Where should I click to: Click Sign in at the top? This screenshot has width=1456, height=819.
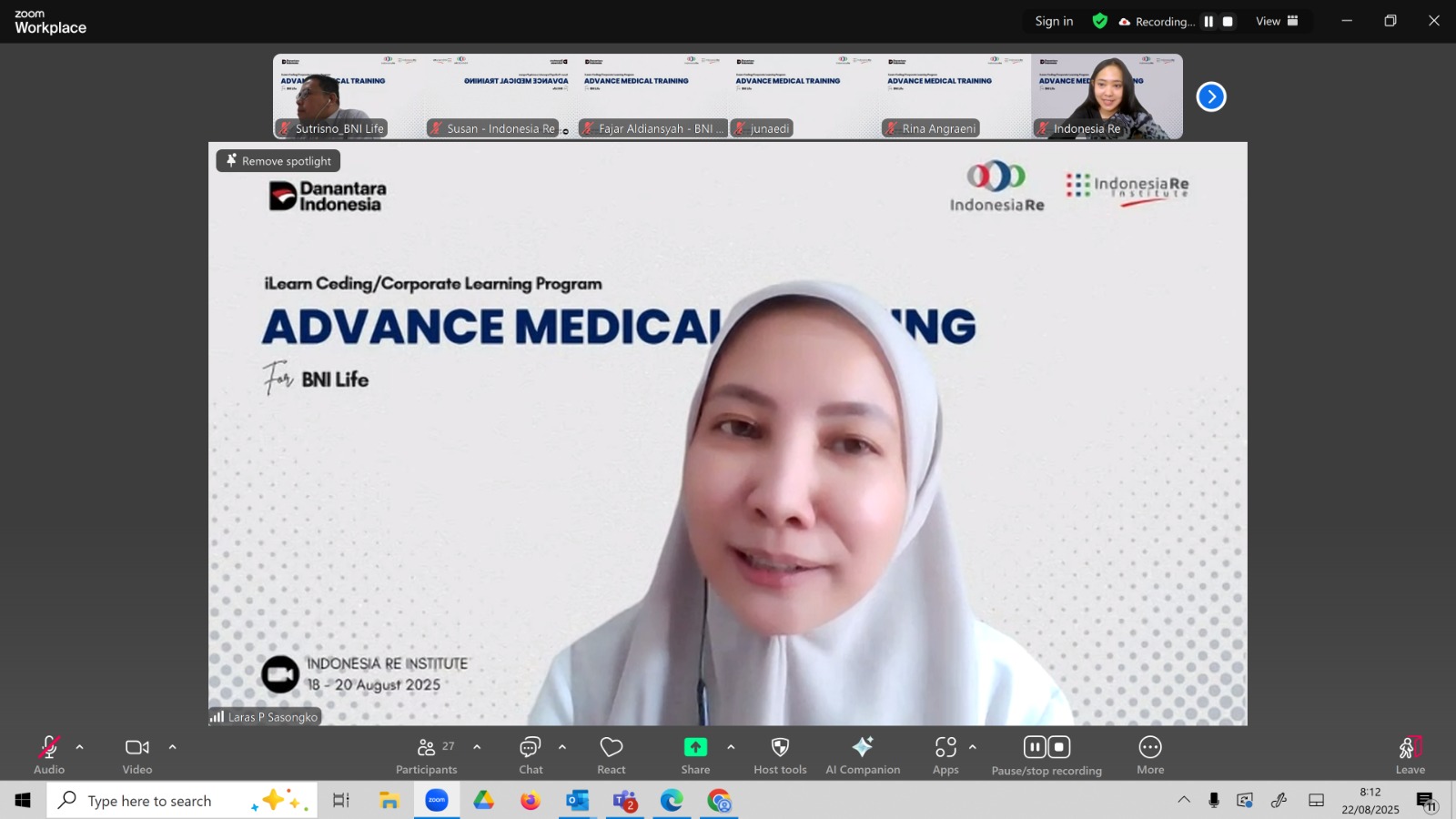1054,22
